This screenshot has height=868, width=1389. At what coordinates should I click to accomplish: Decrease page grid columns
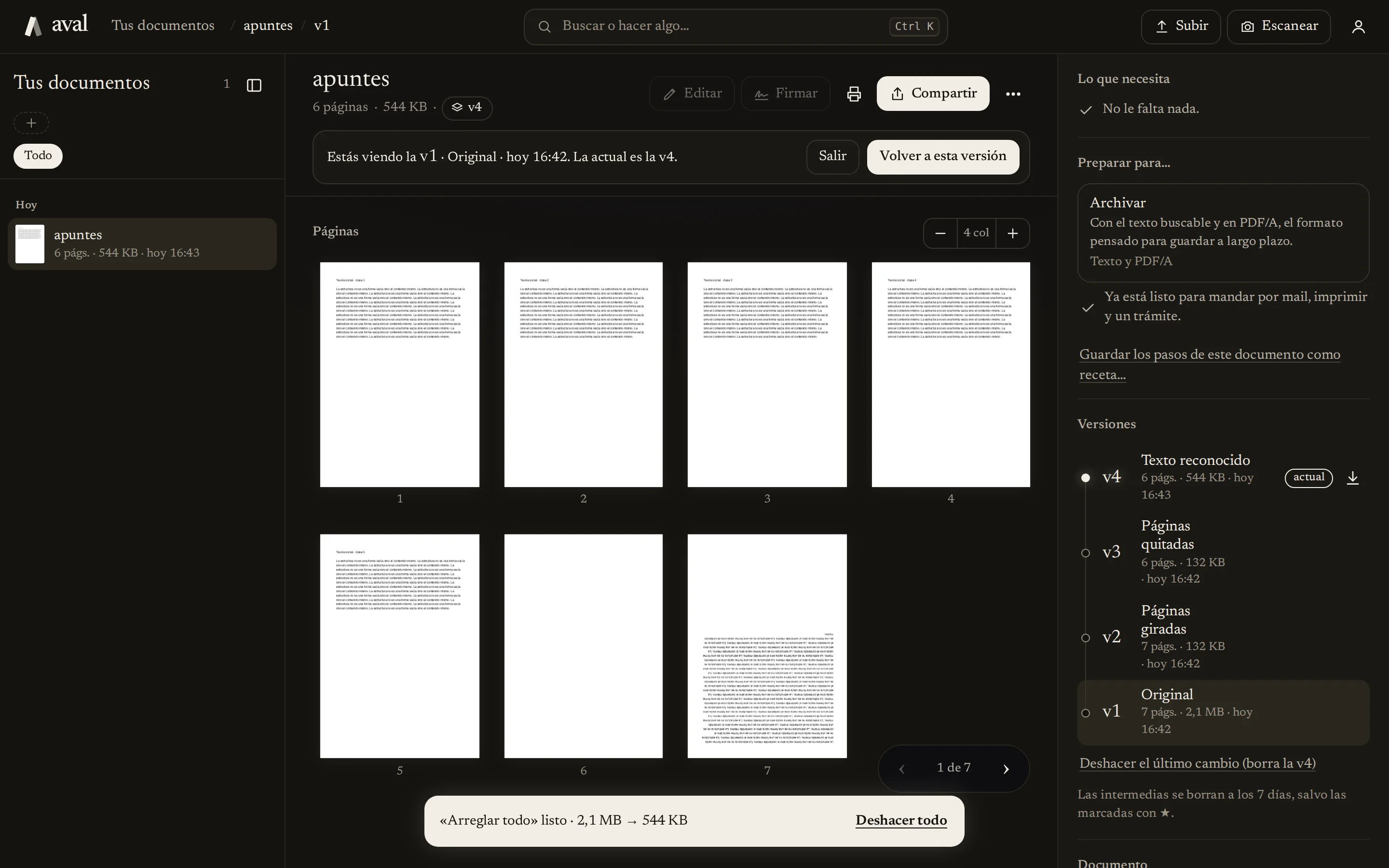point(940,233)
